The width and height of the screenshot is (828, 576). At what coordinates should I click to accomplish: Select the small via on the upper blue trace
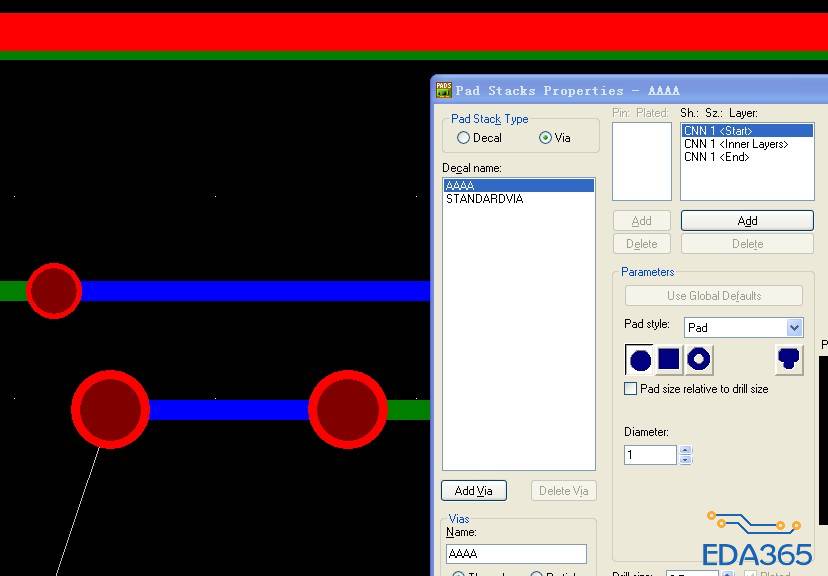click(x=54, y=291)
